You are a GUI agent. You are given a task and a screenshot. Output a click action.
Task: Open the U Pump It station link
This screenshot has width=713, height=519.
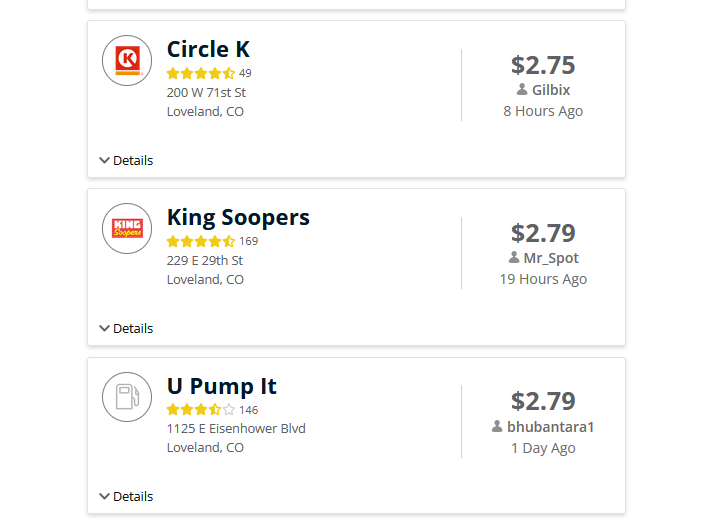pyautogui.click(x=221, y=386)
